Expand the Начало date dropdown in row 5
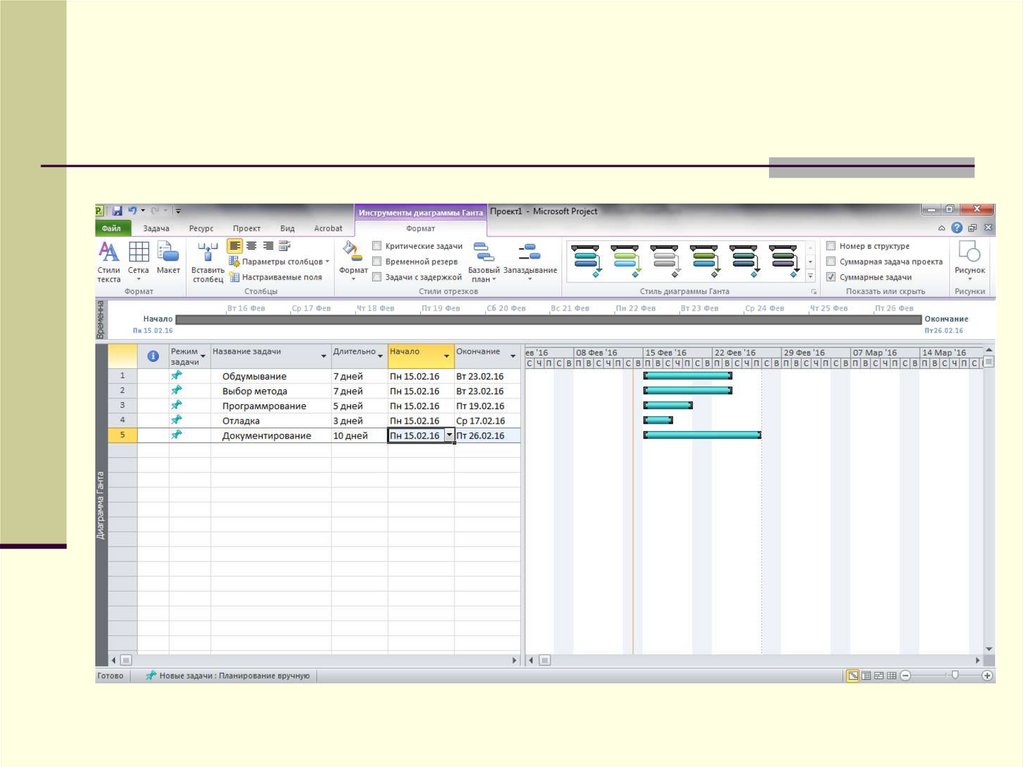Screen dimensions: 1024x767 pyautogui.click(x=449, y=436)
